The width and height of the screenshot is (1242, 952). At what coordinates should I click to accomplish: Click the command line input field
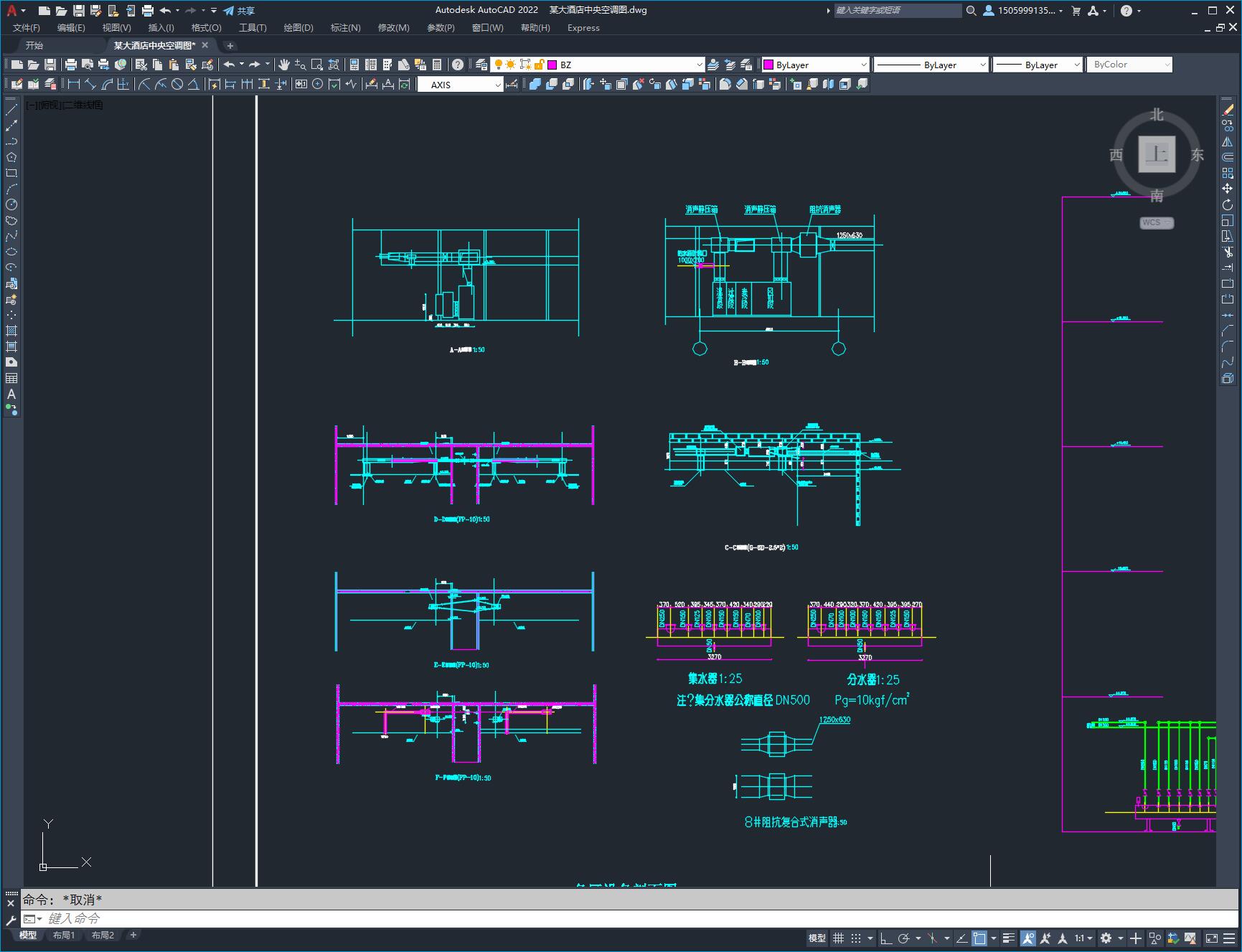coord(630,918)
